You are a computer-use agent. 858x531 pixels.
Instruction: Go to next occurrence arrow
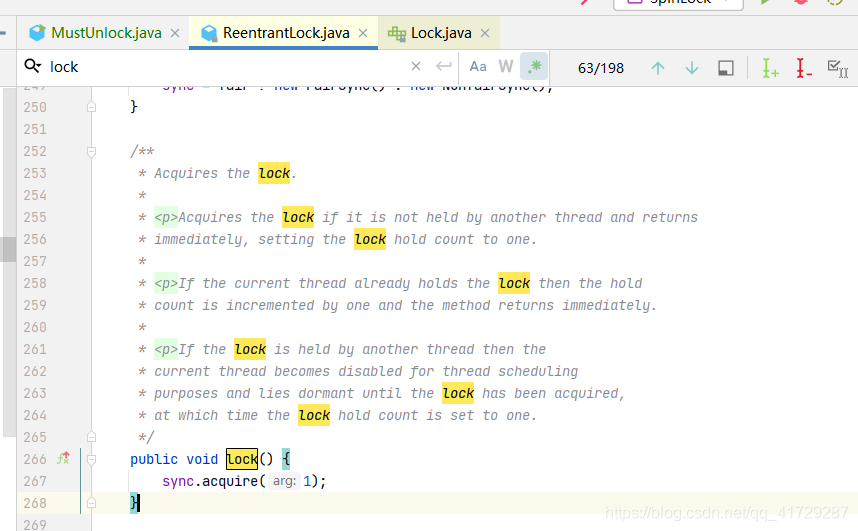coord(692,68)
